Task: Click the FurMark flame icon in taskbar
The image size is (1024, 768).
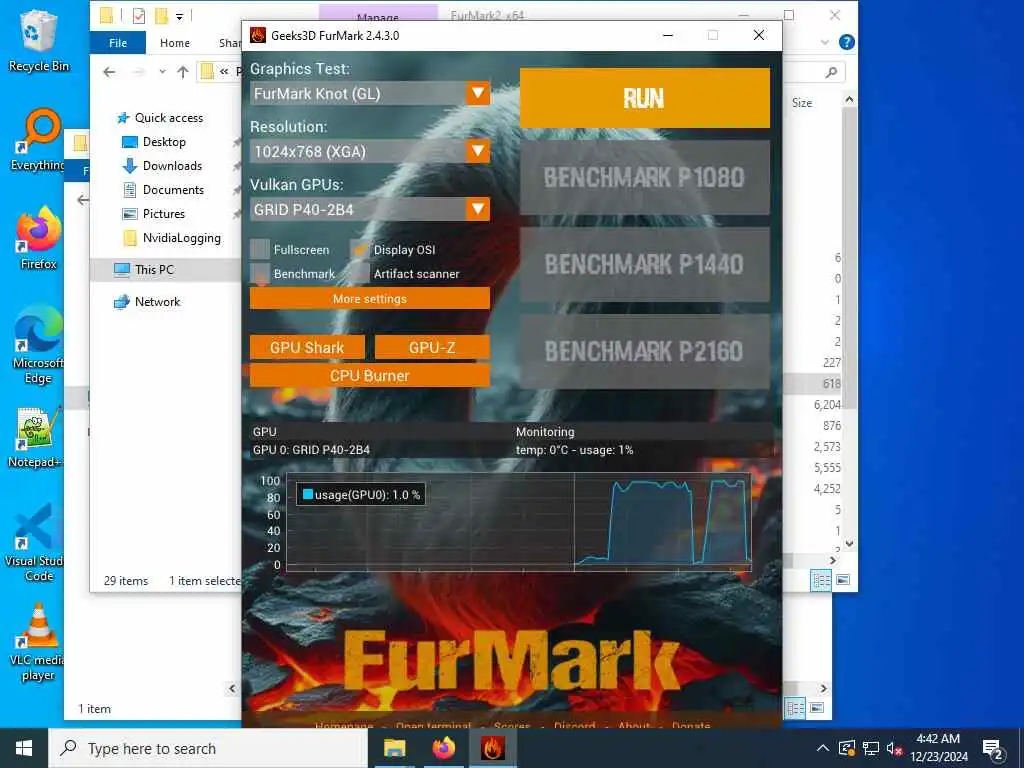Action: click(492, 748)
